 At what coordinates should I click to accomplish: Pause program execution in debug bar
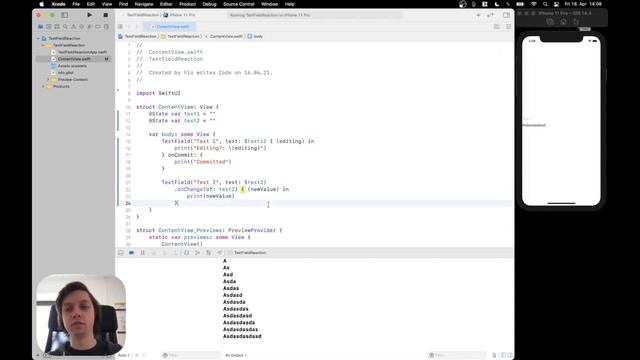[x=143, y=253]
